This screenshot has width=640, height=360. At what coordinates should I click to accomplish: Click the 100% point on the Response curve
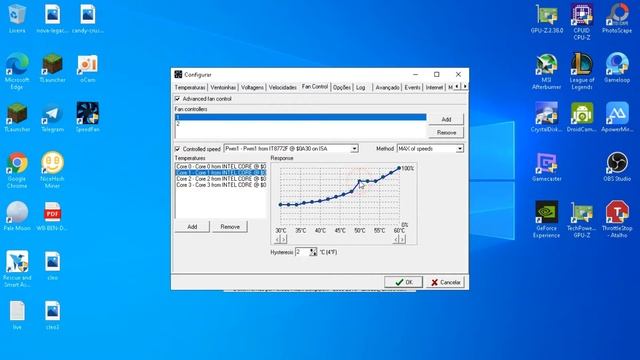point(399,168)
